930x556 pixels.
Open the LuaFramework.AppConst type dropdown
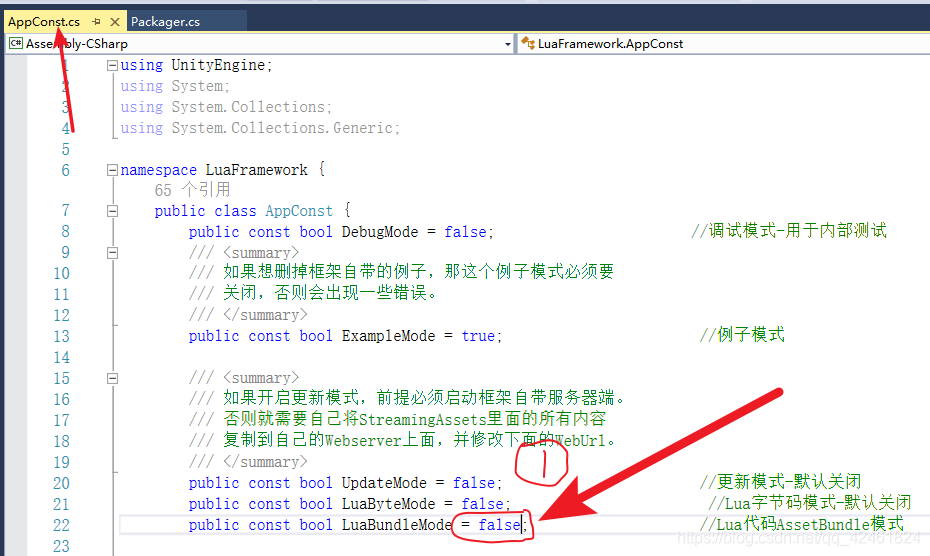click(x=724, y=44)
